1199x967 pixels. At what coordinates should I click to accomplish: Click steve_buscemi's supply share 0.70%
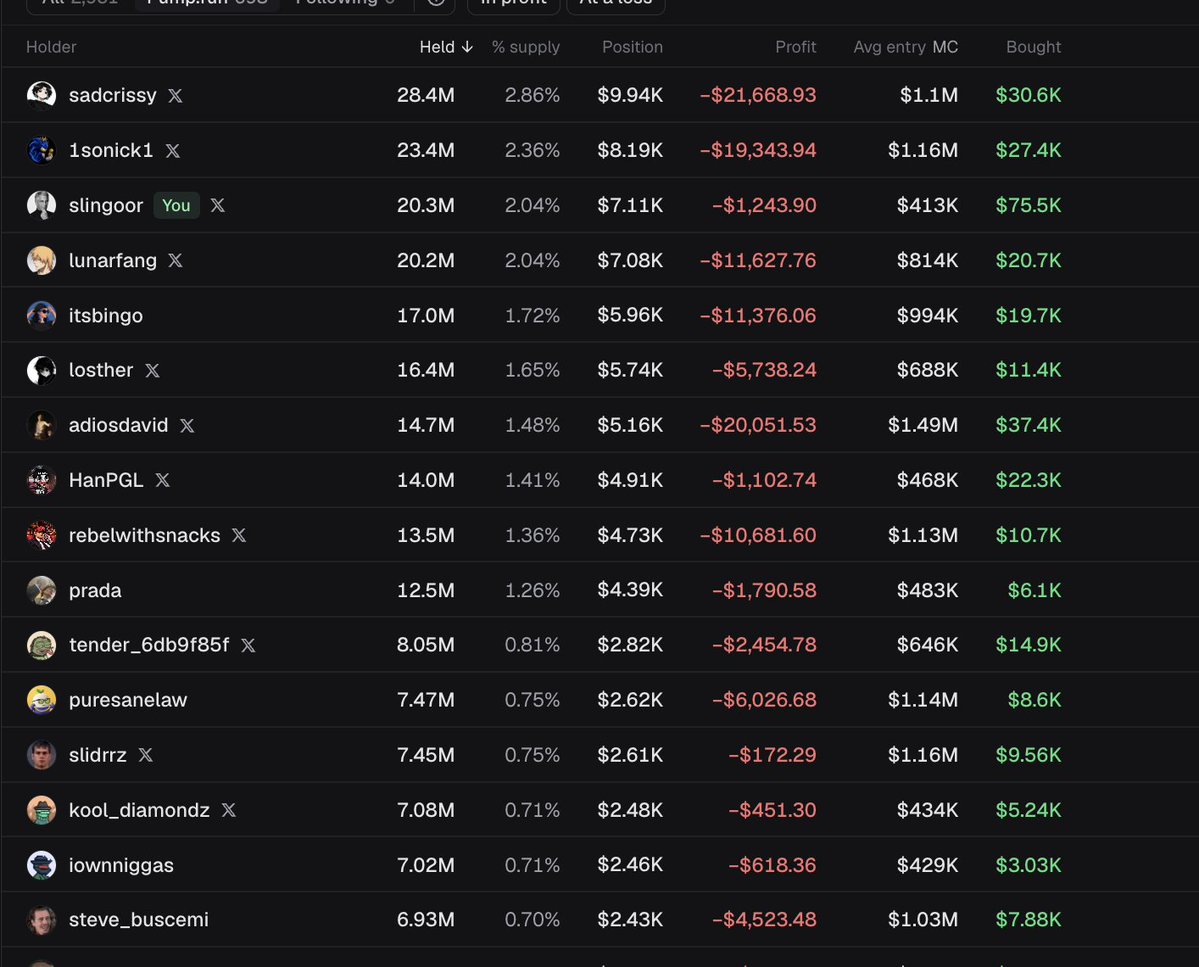(x=532, y=920)
